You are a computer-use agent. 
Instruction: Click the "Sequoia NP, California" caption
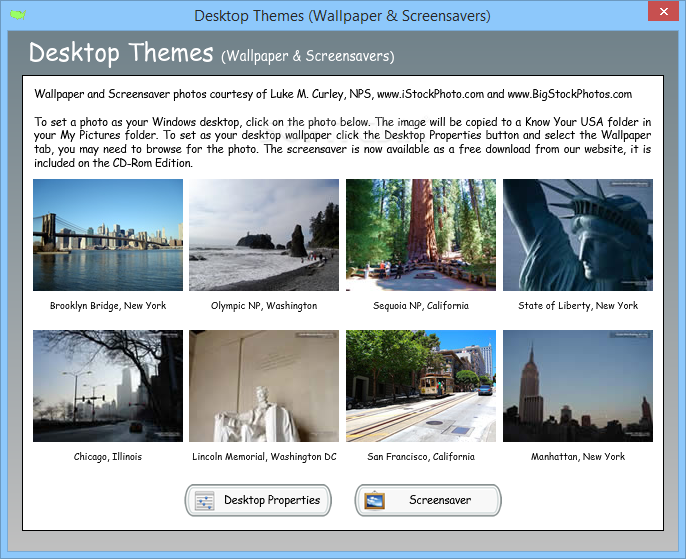click(x=421, y=306)
